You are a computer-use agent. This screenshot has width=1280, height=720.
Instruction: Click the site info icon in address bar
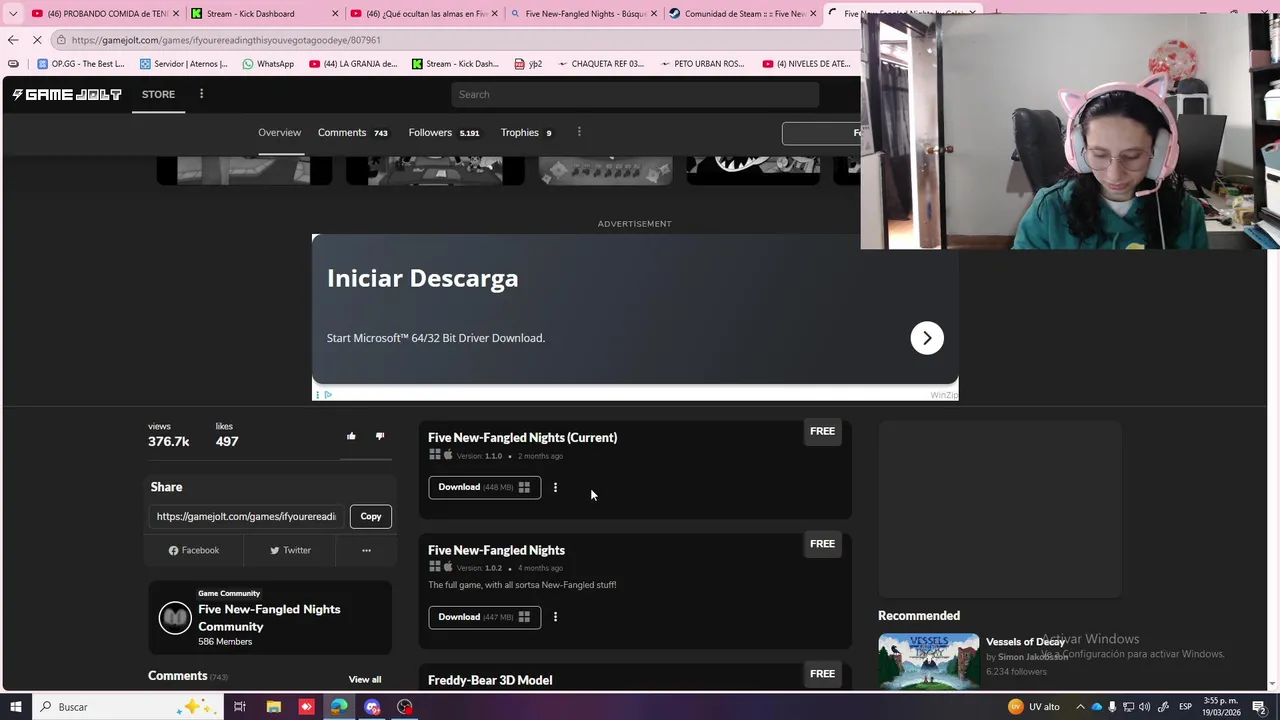point(61,40)
